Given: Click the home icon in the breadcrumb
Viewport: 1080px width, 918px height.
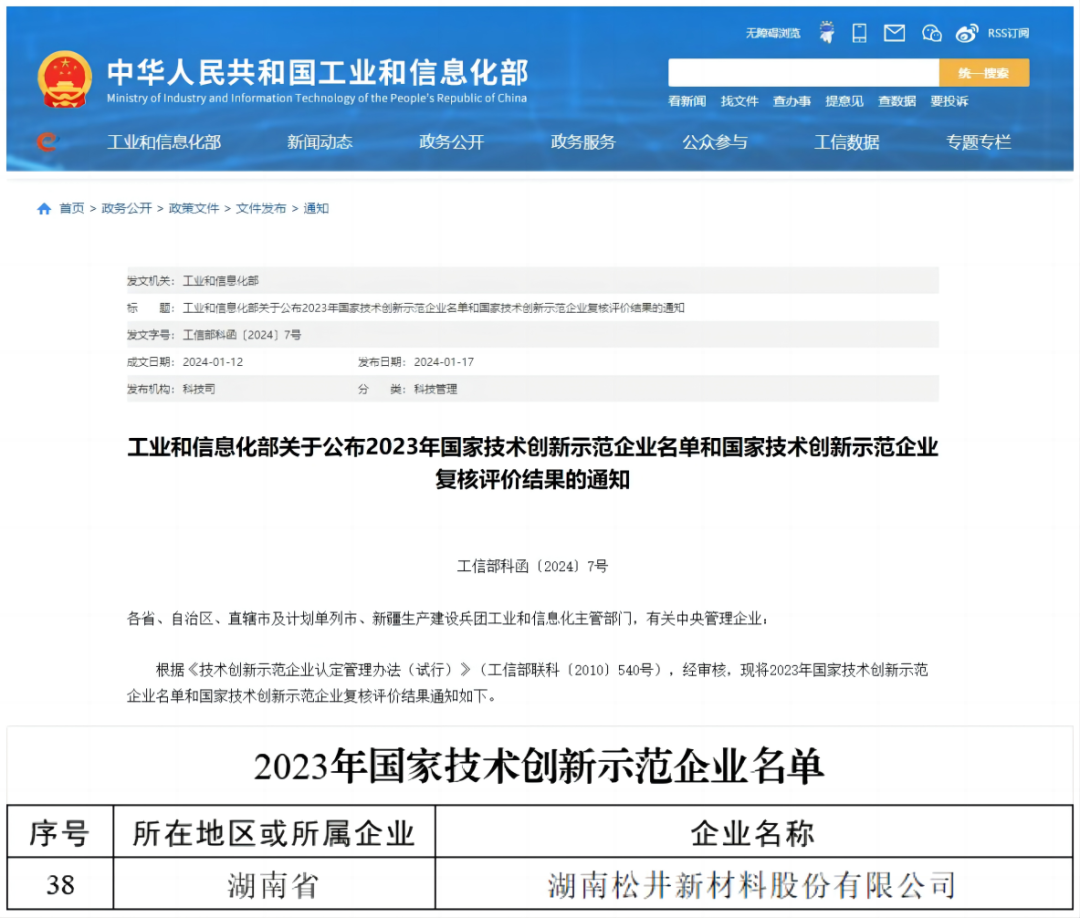Looking at the screenshot, I should (44, 209).
